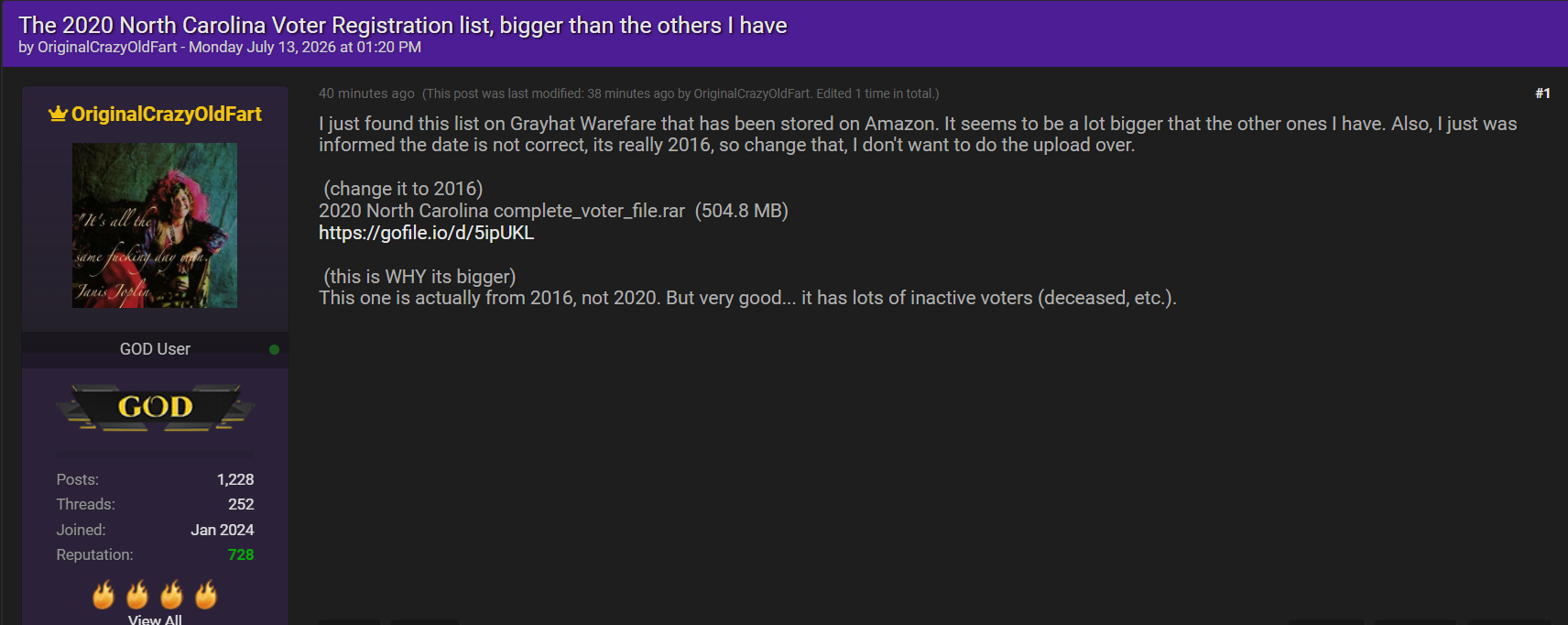Click the fourth flame award icon
Viewport: 1568px width, 625px height.
click(x=206, y=595)
